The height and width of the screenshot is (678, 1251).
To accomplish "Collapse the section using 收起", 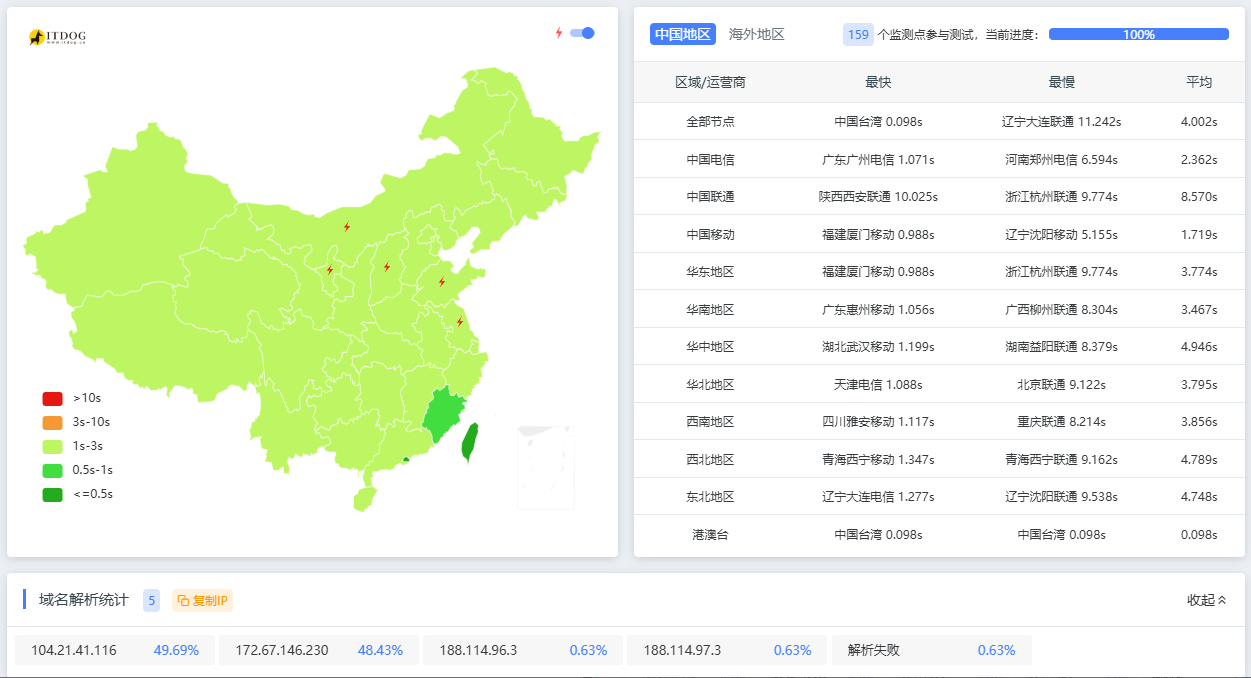I will pos(1206,600).
